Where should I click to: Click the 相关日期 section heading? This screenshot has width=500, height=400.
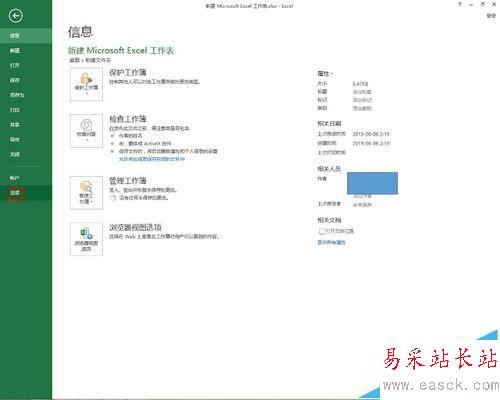pos(329,123)
